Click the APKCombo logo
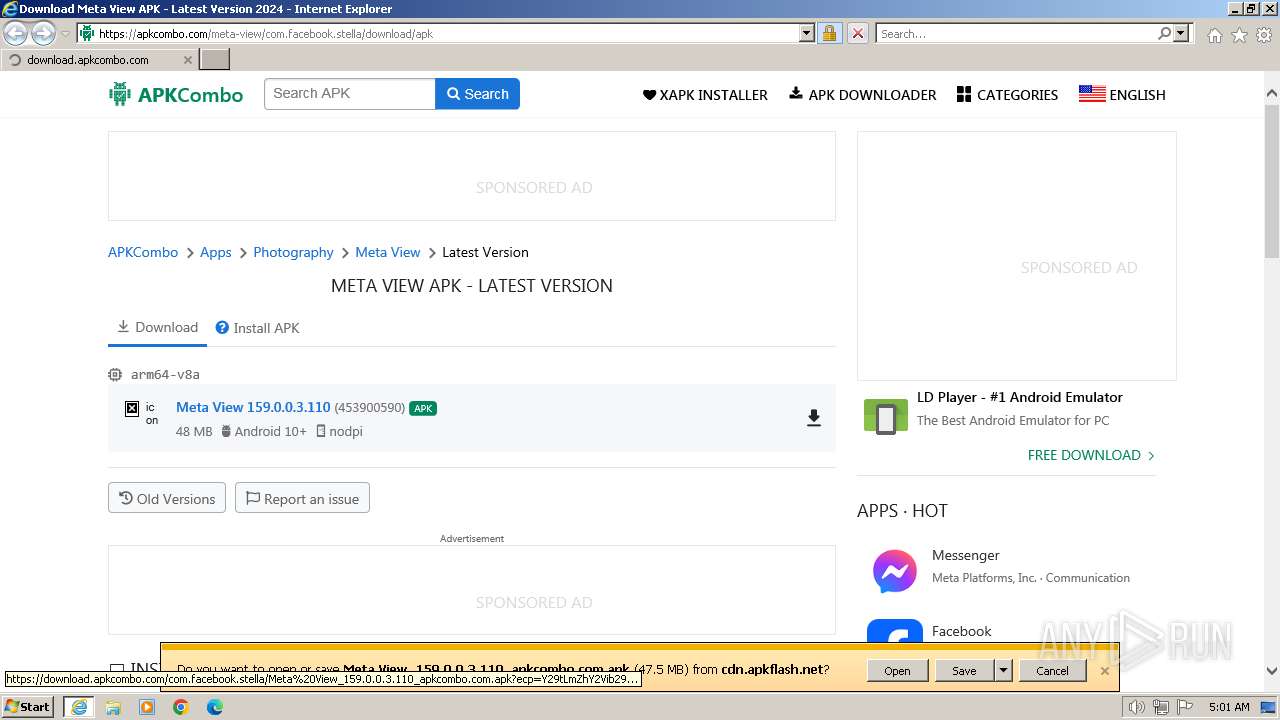 [x=176, y=95]
